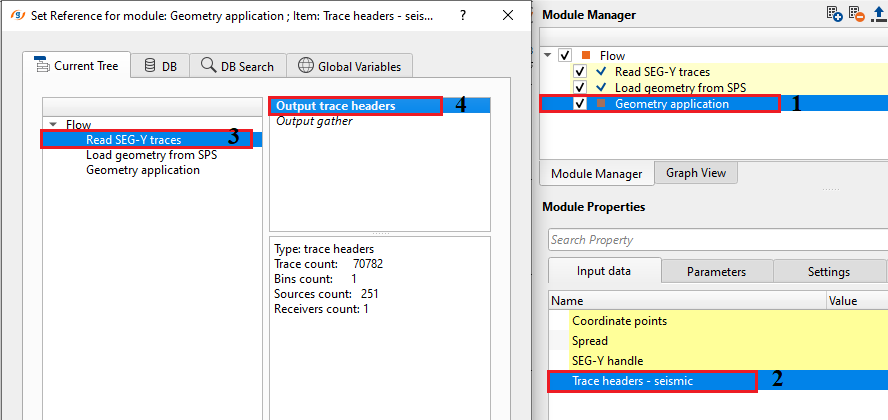Toggle the Flow checkbox in Module Manager
This screenshot has width=888, height=420.
pos(565,56)
